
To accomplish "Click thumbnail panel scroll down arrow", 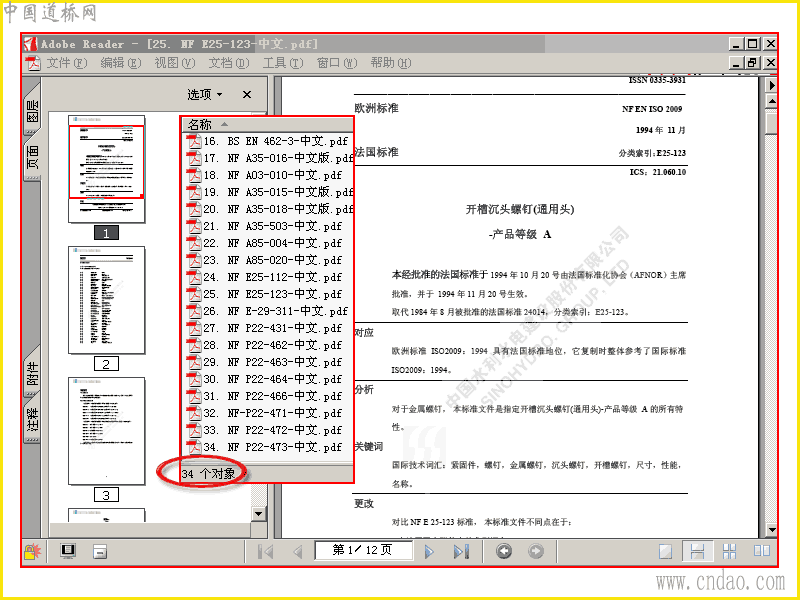I will tap(259, 514).
